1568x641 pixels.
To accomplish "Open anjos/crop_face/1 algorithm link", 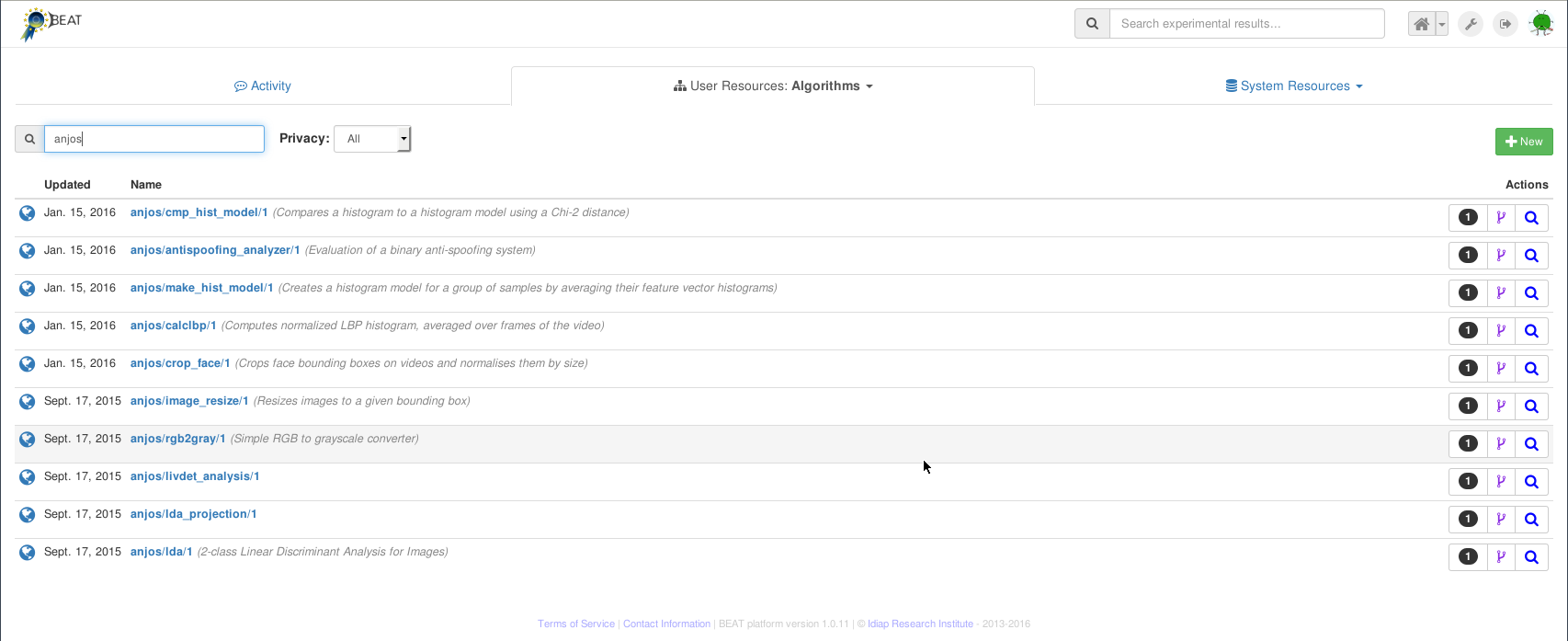I will 180,363.
